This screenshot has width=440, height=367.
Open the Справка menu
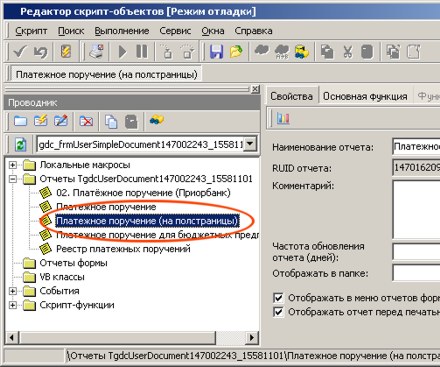point(253,31)
